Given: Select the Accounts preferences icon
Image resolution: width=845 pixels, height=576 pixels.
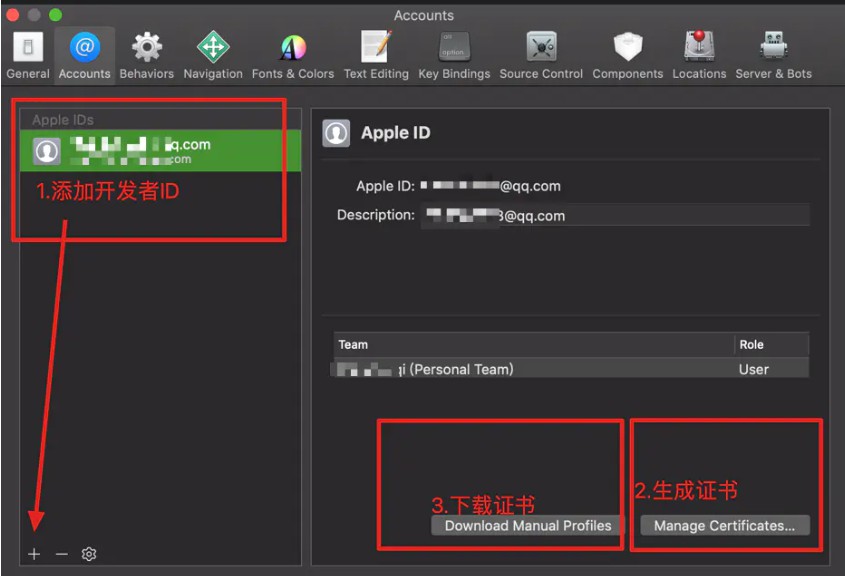Looking at the screenshot, I should point(84,55).
